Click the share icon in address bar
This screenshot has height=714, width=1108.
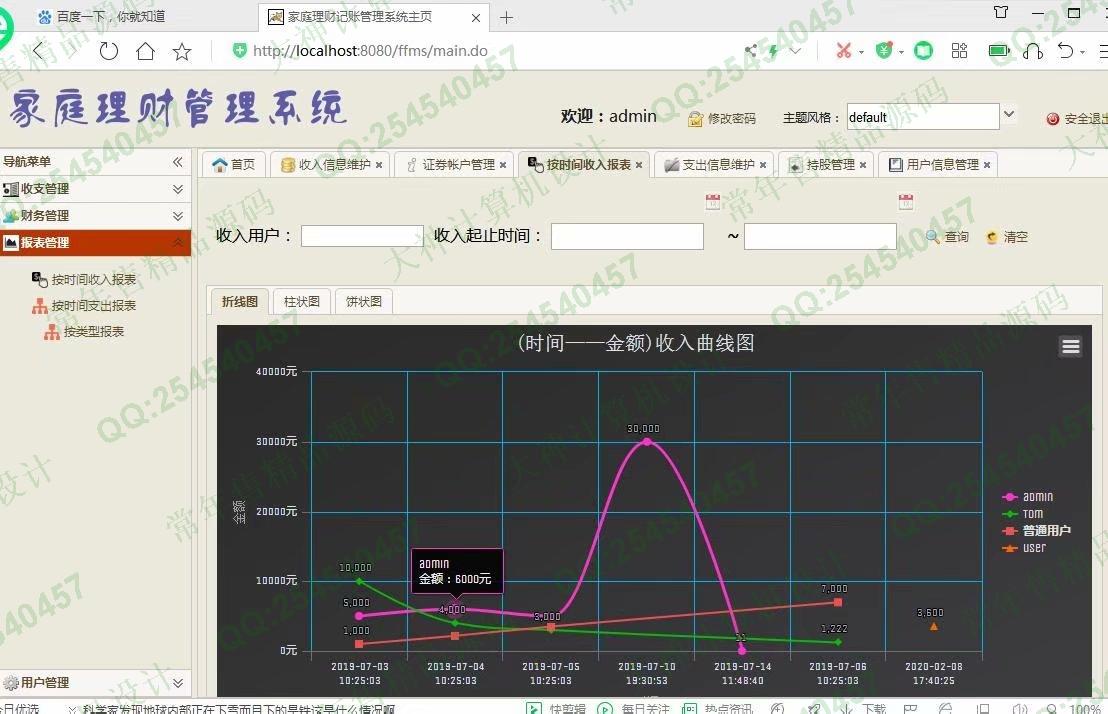click(x=750, y=50)
